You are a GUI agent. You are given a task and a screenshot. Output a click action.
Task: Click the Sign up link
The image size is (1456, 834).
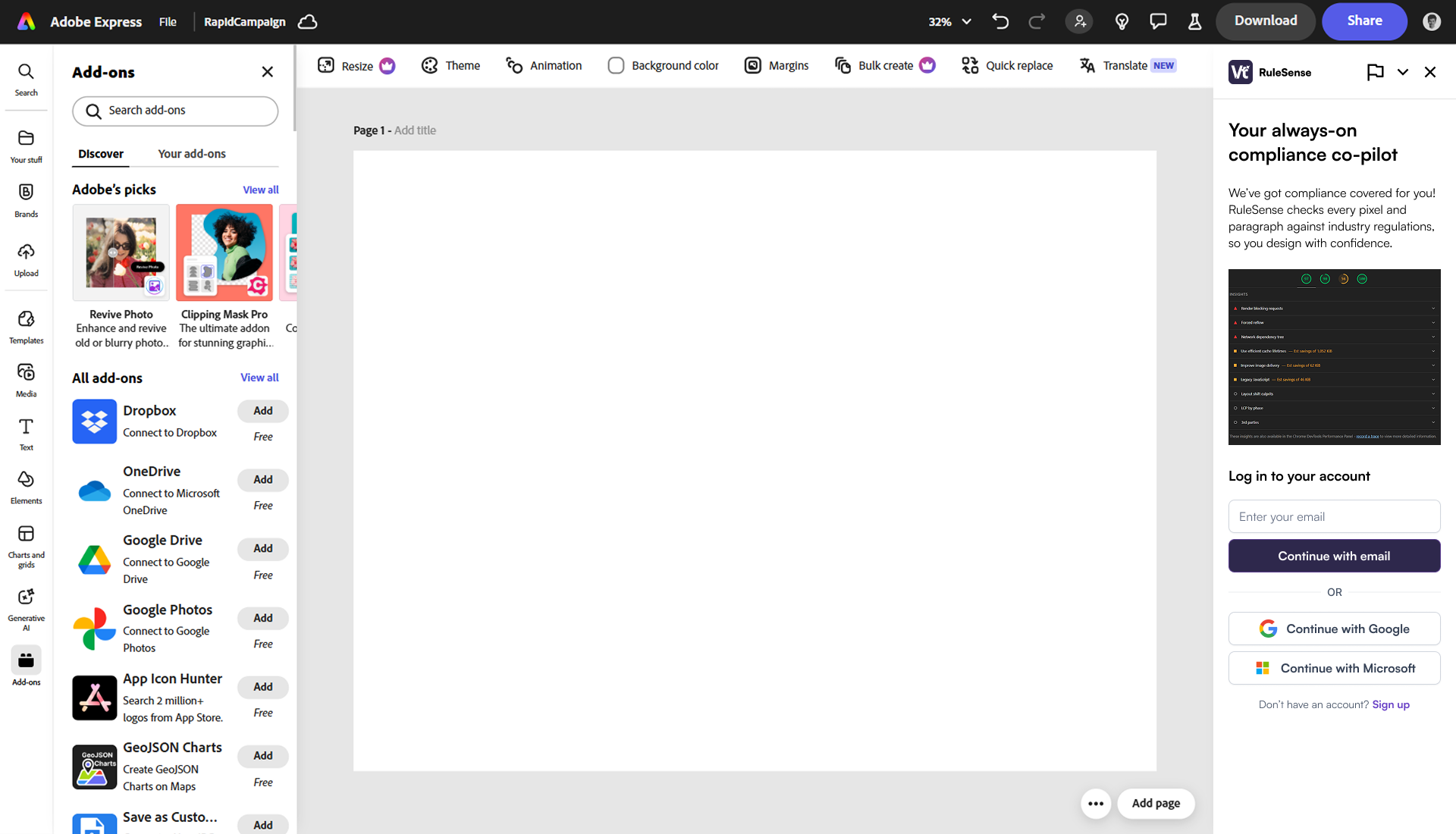point(1390,704)
